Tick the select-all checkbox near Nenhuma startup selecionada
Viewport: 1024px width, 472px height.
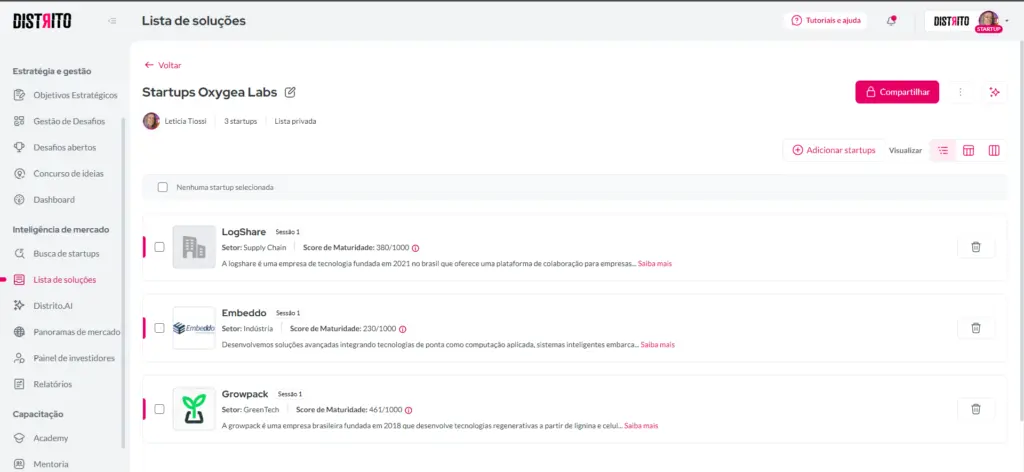tap(163, 187)
